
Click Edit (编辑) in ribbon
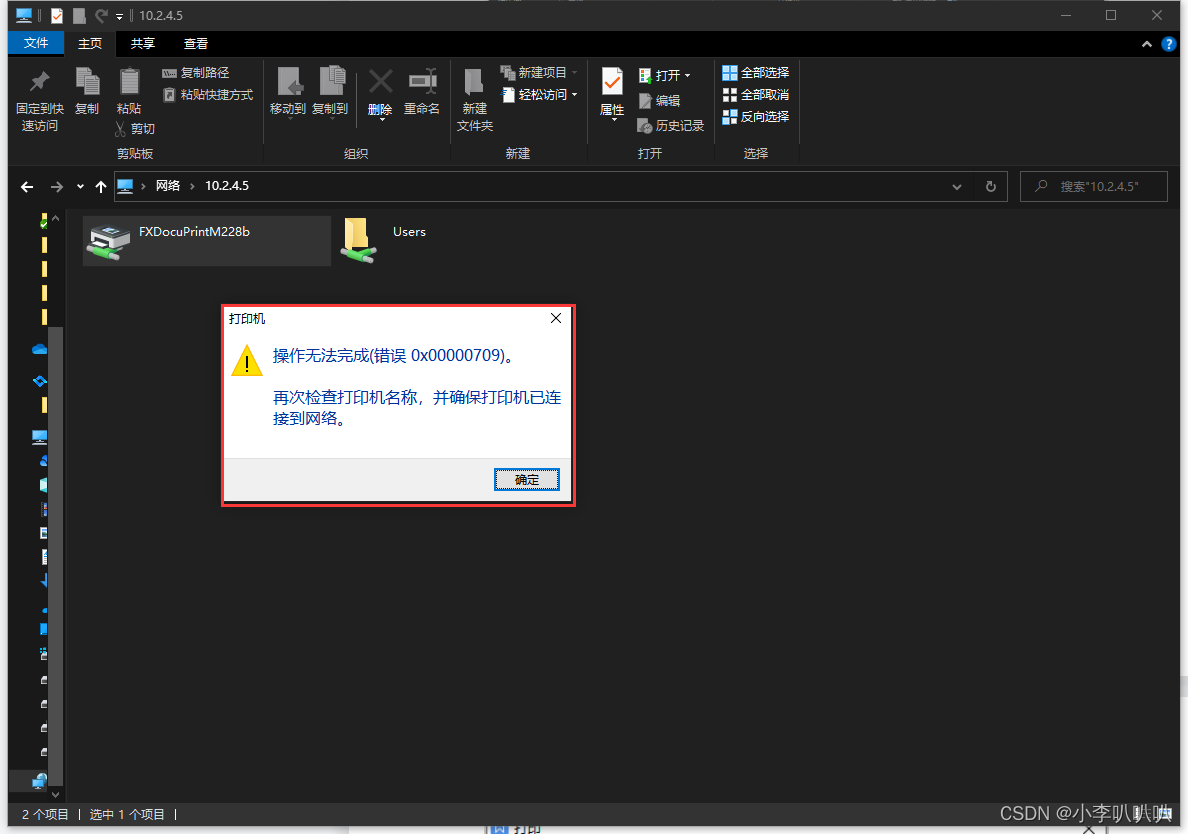click(659, 101)
